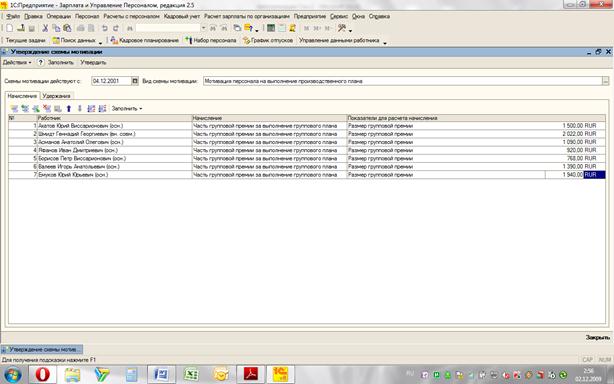Click the Undo arrow icon

(105, 28)
